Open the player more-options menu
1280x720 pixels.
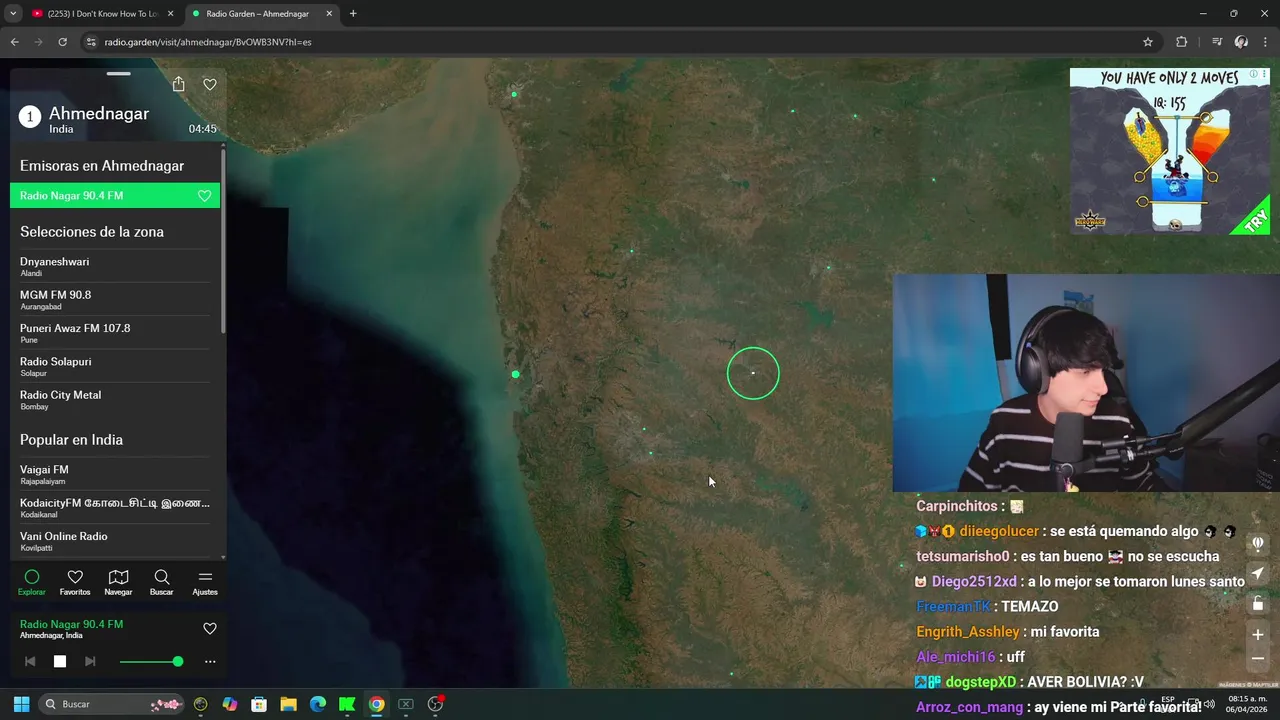(x=210, y=661)
